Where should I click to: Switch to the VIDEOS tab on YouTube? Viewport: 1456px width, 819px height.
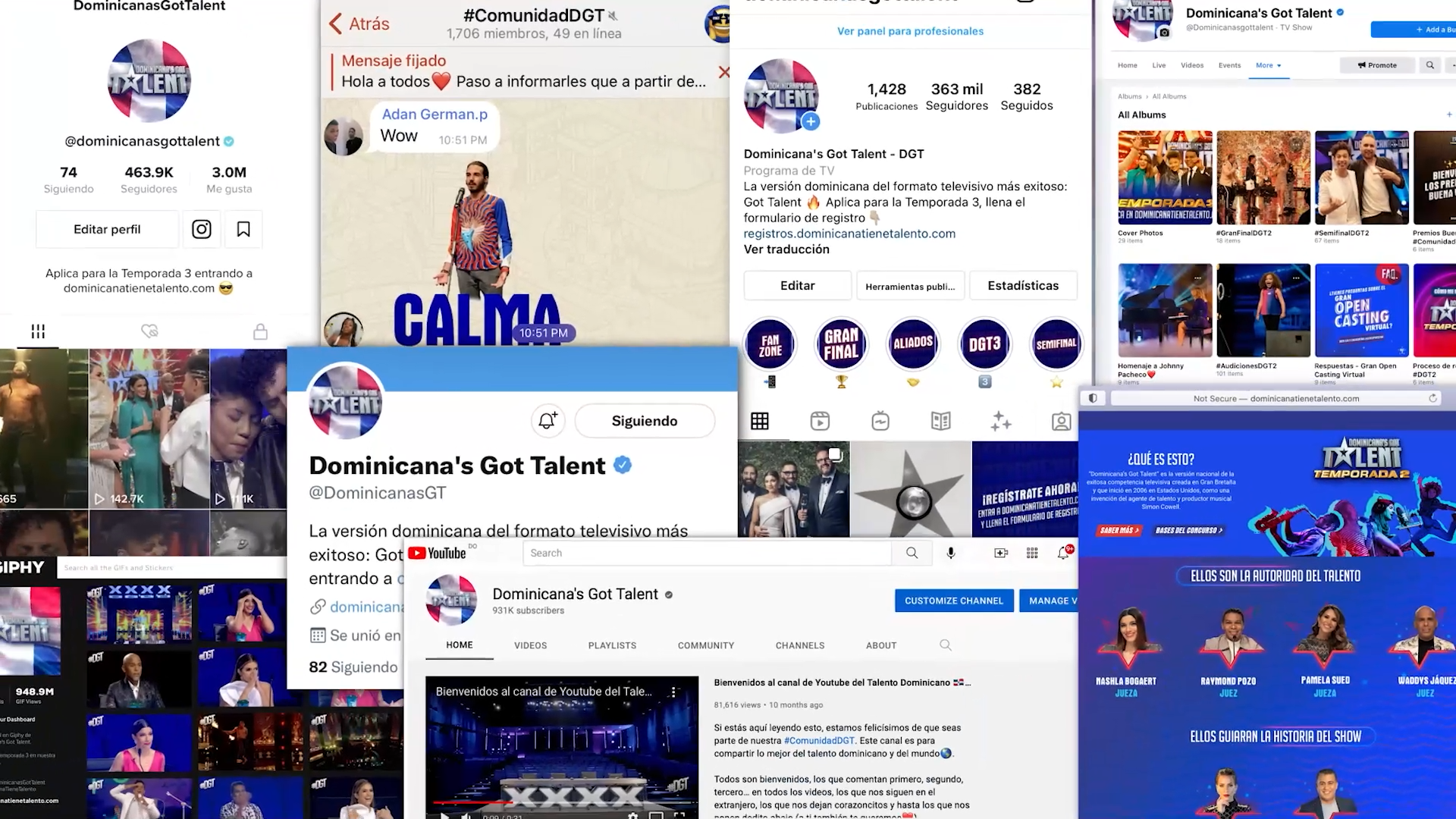(x=530, y=645)
